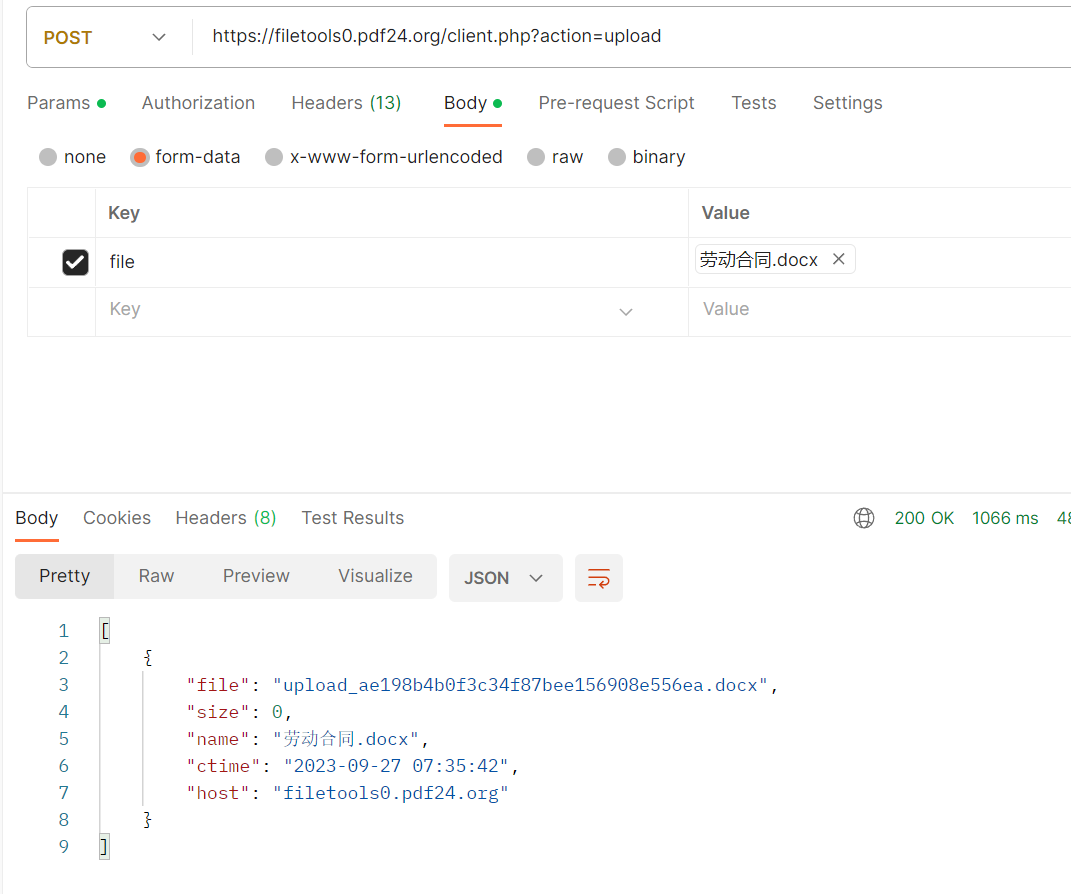Toggle the word wrap lines icon
The height and width of the screenshot is (894, 1071).
tap(599, 578)
